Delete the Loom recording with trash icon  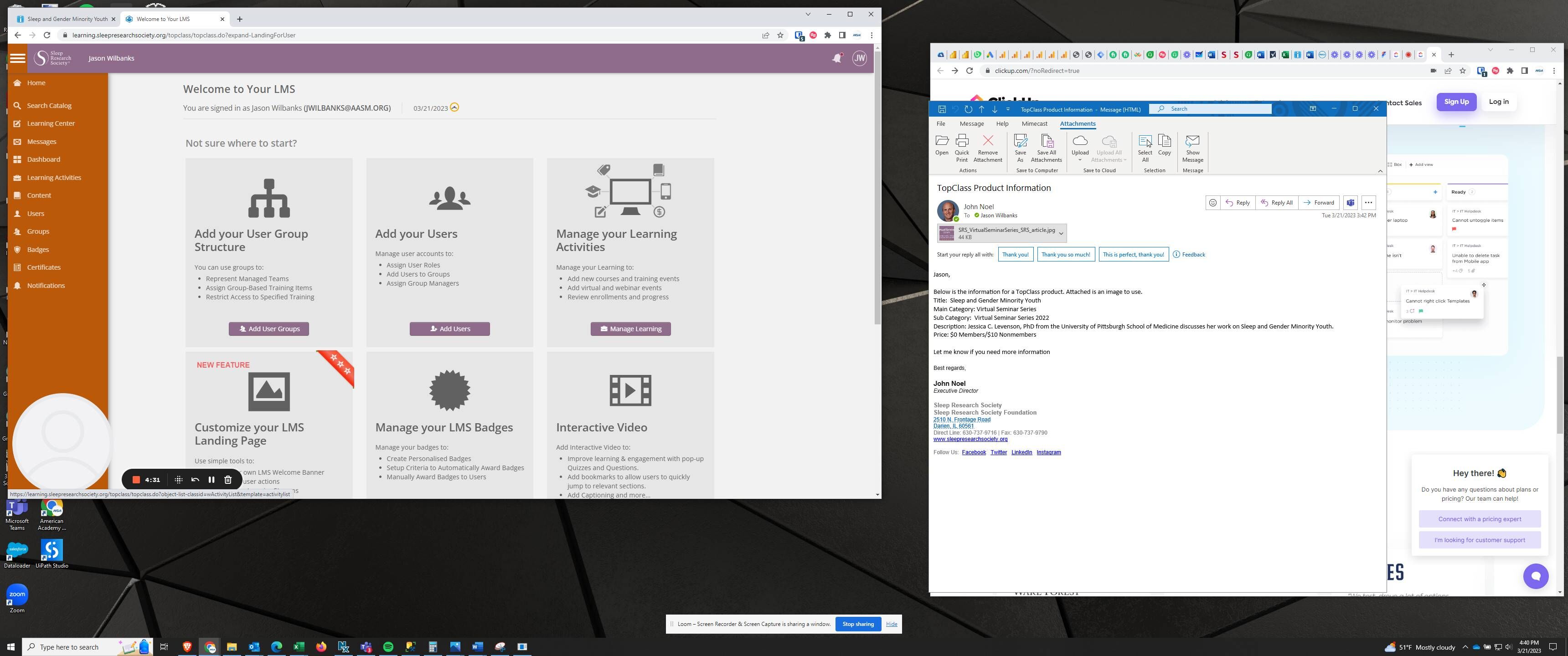(x=227, y=480)
